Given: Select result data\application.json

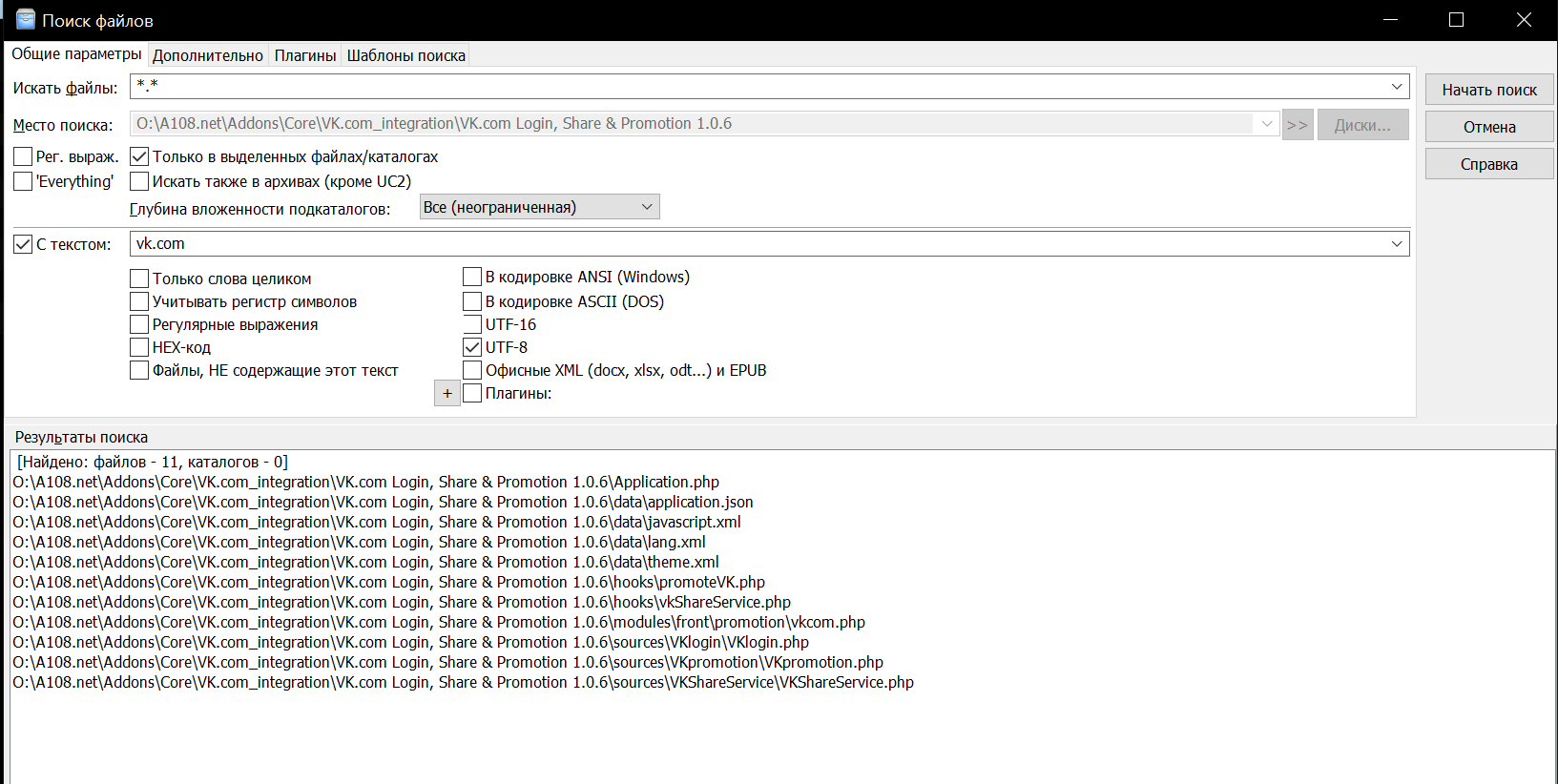Looking at the screenshot, I should click(x=383, y=503).
